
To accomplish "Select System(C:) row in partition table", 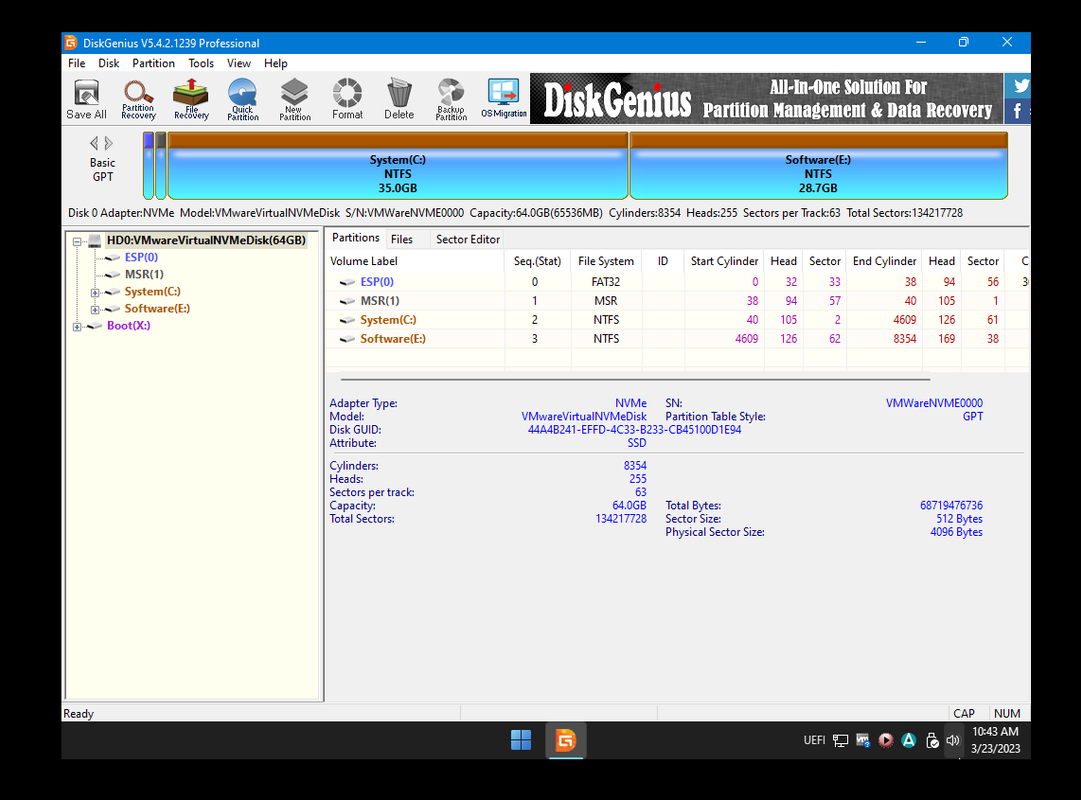I will (x=677, y=320).
